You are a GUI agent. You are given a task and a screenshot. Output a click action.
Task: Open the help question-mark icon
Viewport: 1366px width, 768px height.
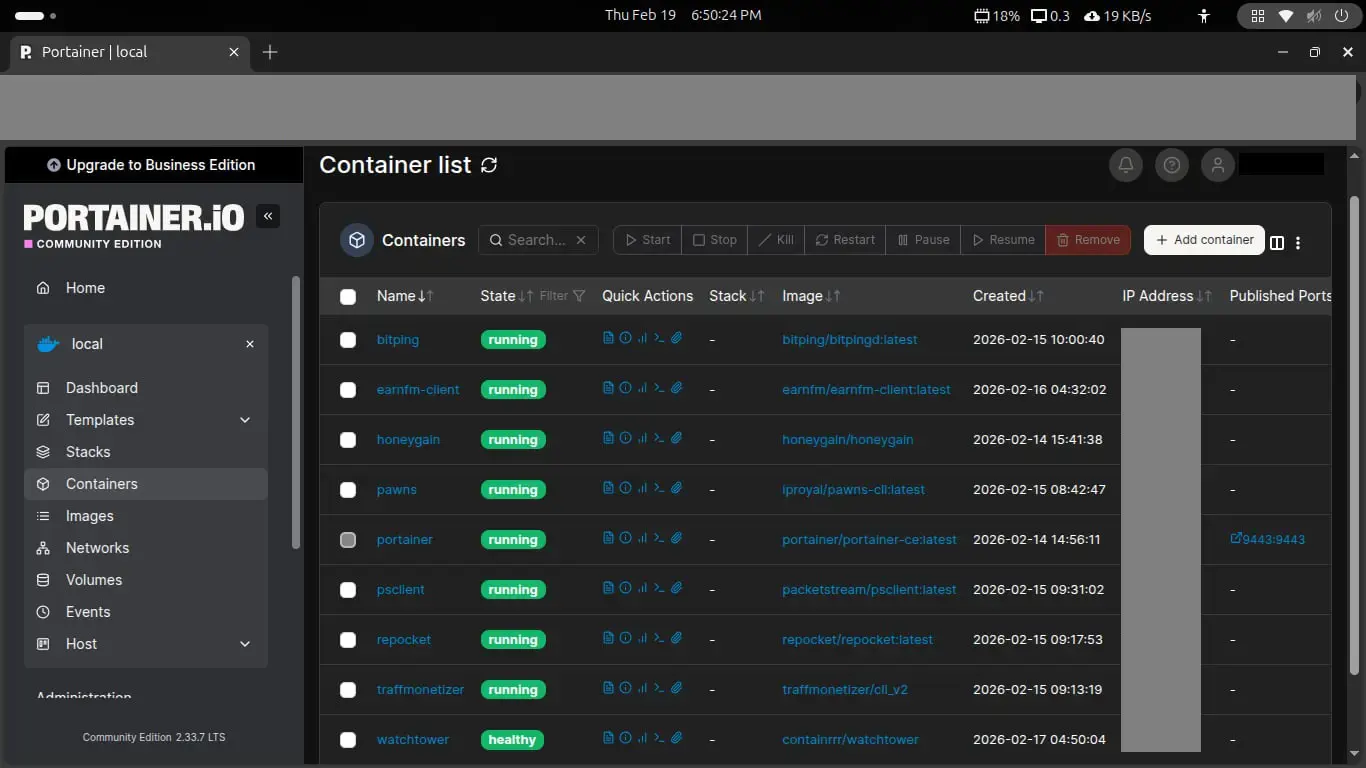point(1172,165)
